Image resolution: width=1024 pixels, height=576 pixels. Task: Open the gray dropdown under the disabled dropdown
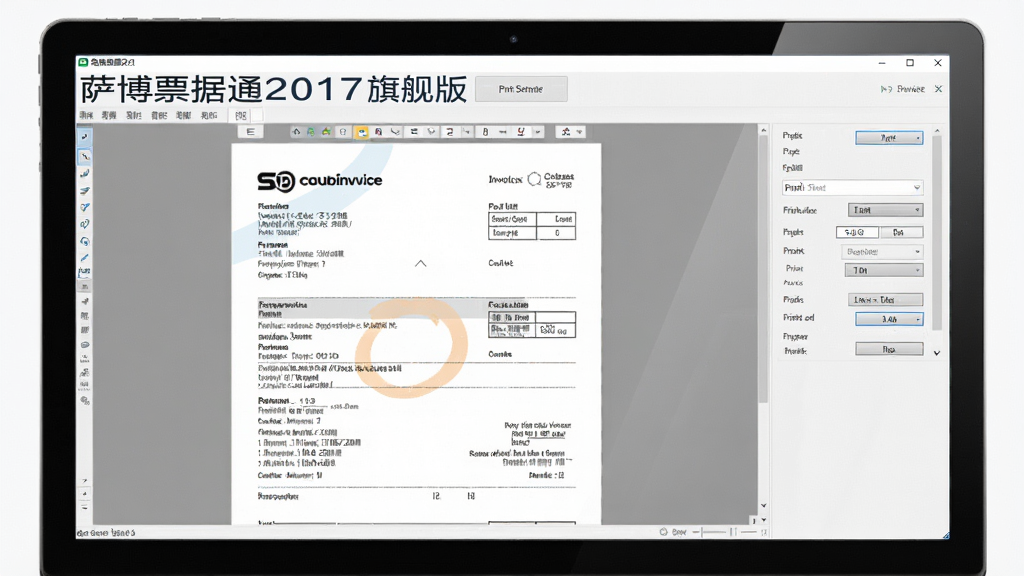pos(884,270)
